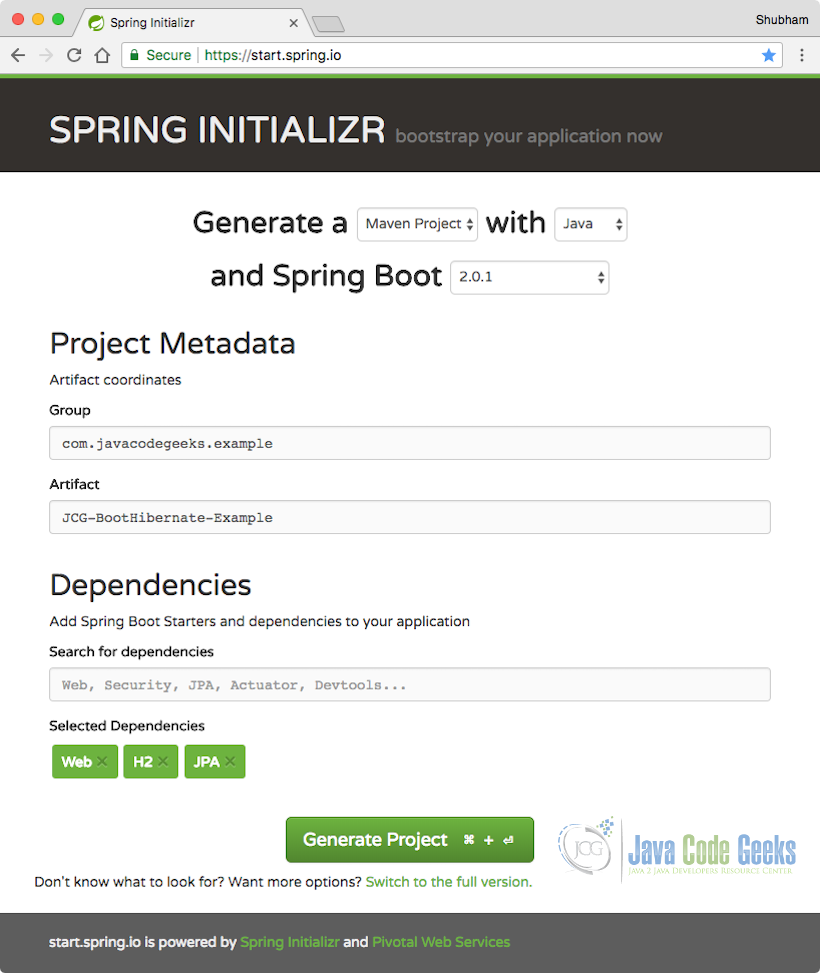Click the H2 dependency tag

(x=151, y=761)
